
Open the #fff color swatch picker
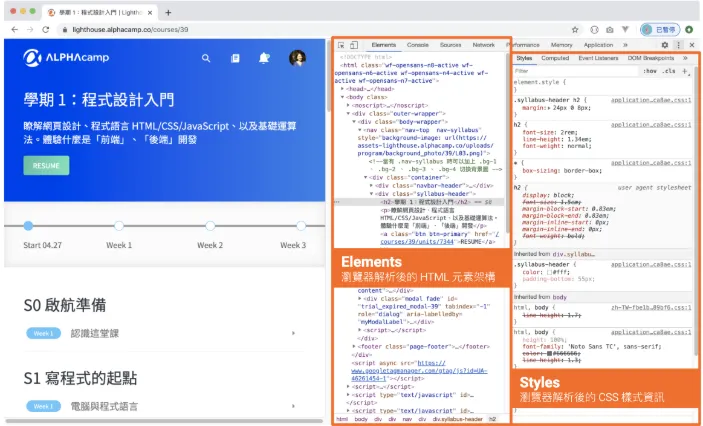[x=550, y=272]
